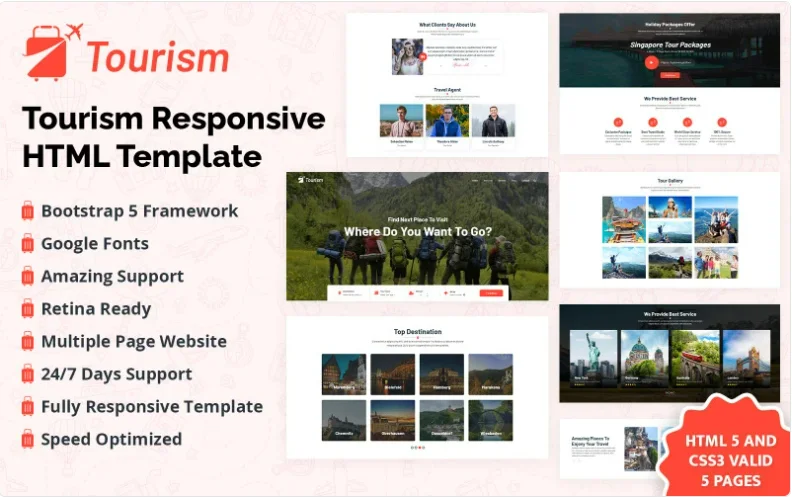Image resolution: width=792 pixels, height=497 pixels.
Task: Click the Where Do You Want To Go? headline
Action: coord(417,232)
